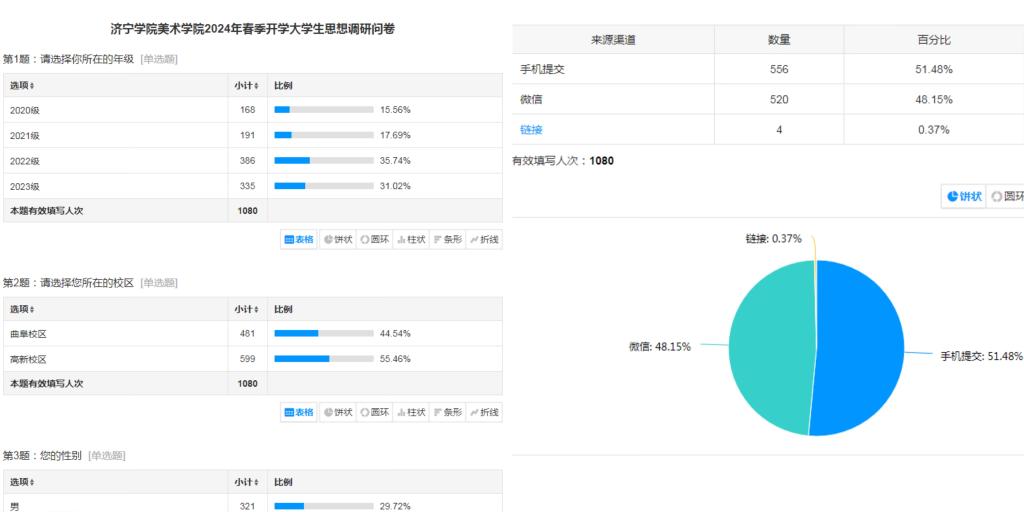Click 圆环 donut icon under question 2
This screenshot has width=1024, height=512.
[375, 412]
